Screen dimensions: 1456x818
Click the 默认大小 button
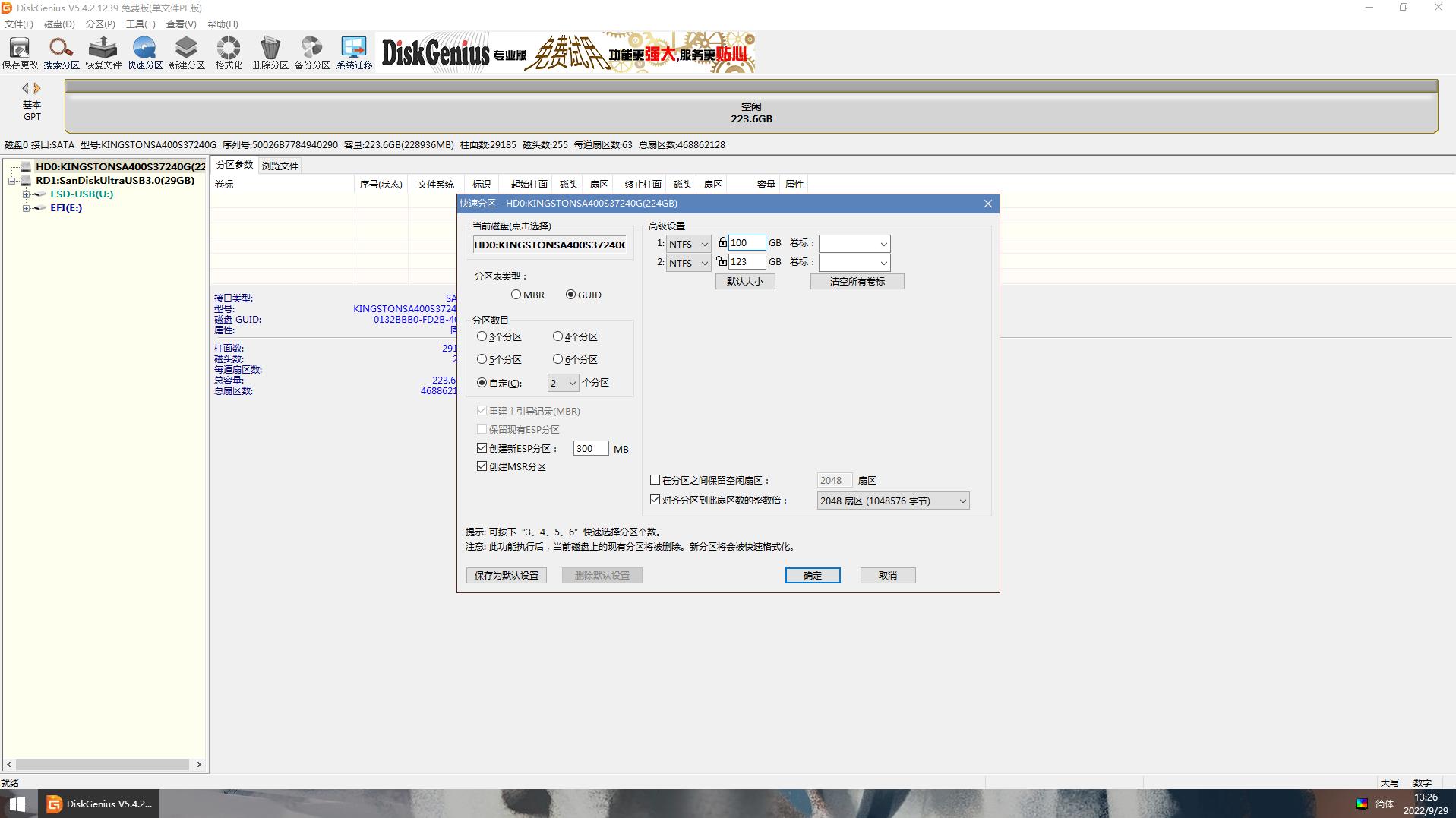coord(744,282)
